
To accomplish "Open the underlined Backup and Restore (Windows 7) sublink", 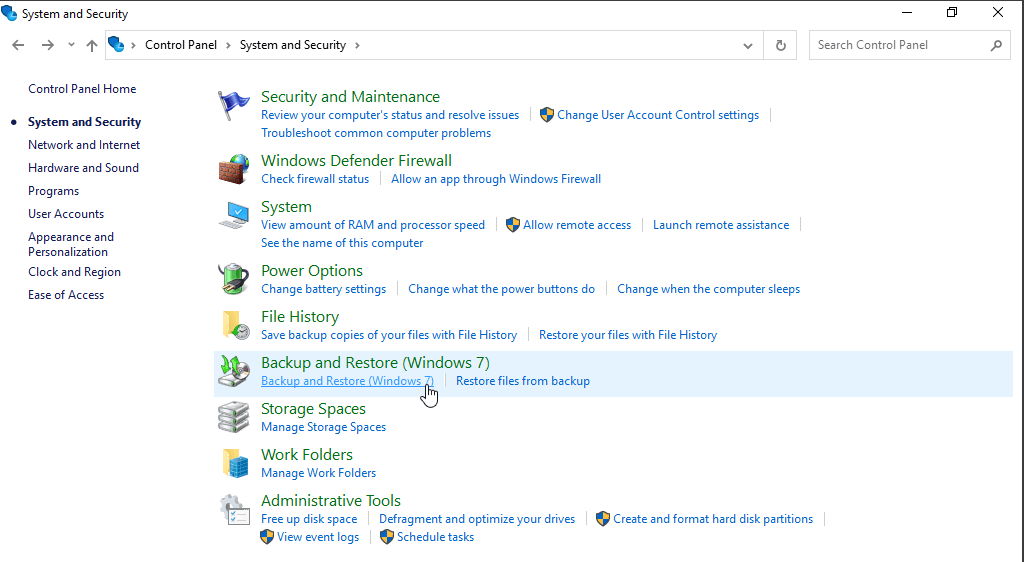I will [347, 381].
